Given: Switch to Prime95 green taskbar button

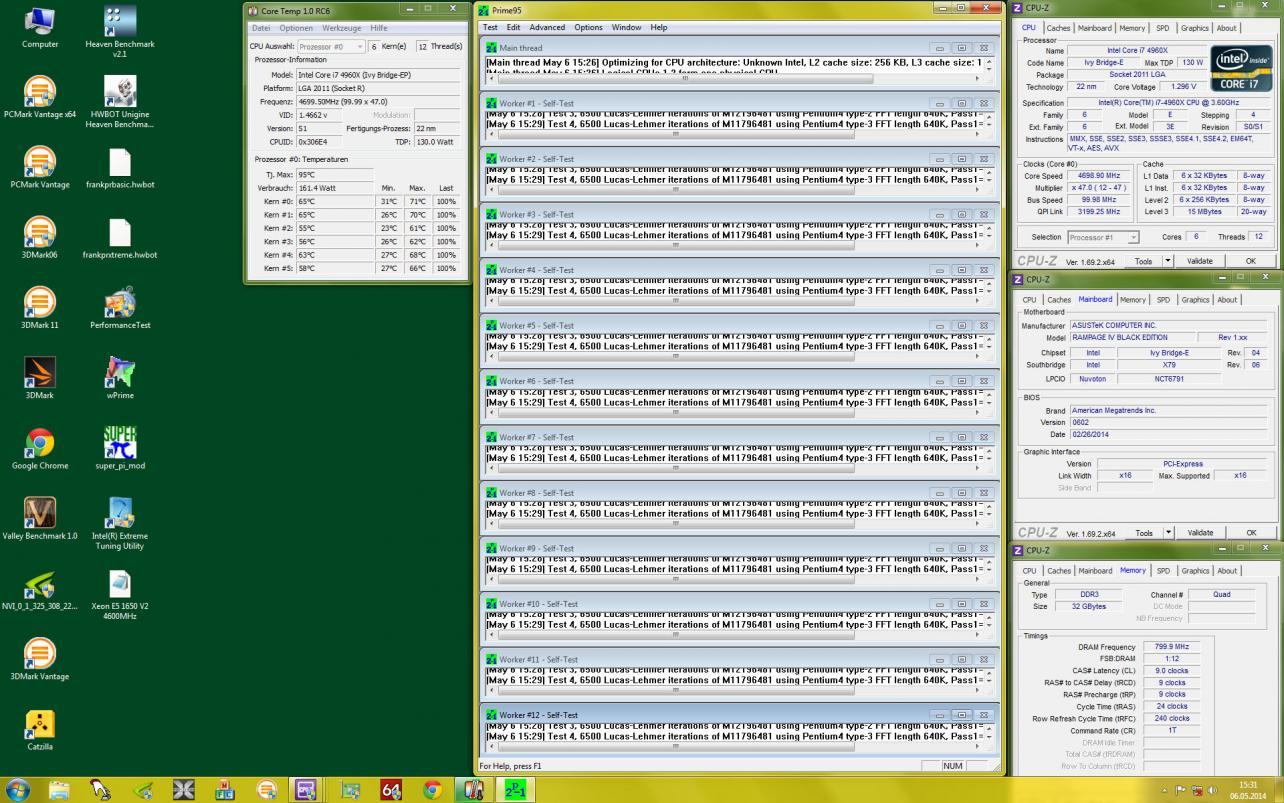Looking at the screenshot, I should [x=514, y=789].
